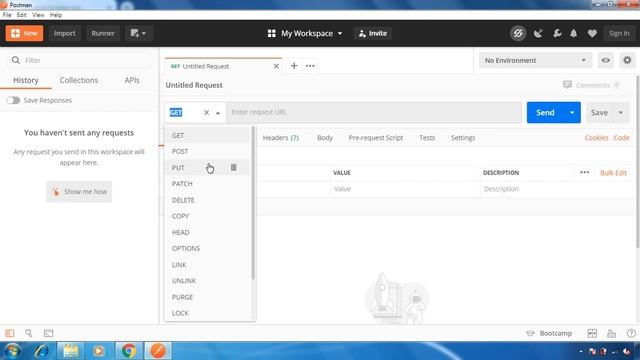640x360 pixels.
Task: Clear the method field with the X
Action: [207, 113]
